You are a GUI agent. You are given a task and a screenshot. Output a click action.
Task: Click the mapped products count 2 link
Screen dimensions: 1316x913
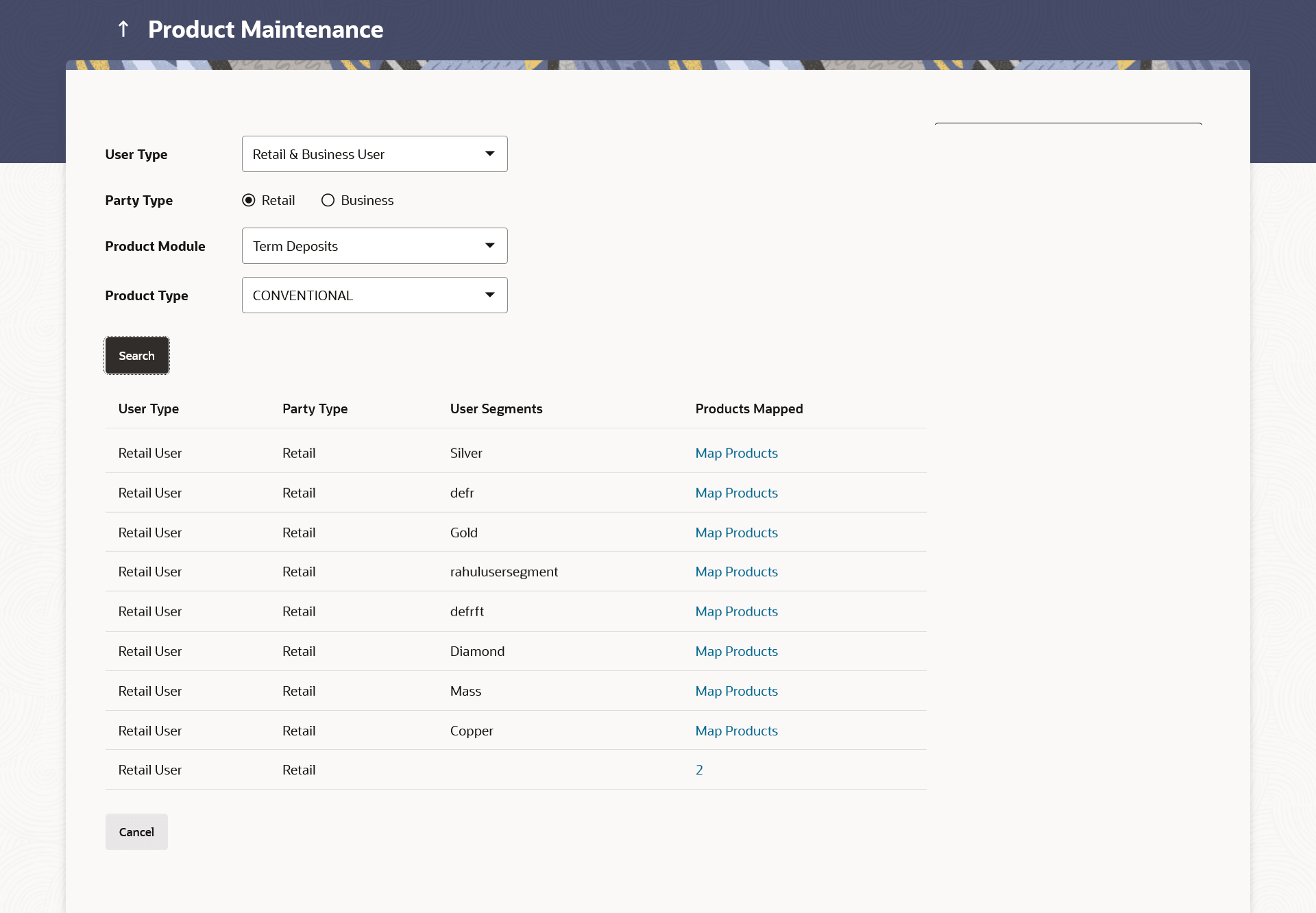click(699, 770)
